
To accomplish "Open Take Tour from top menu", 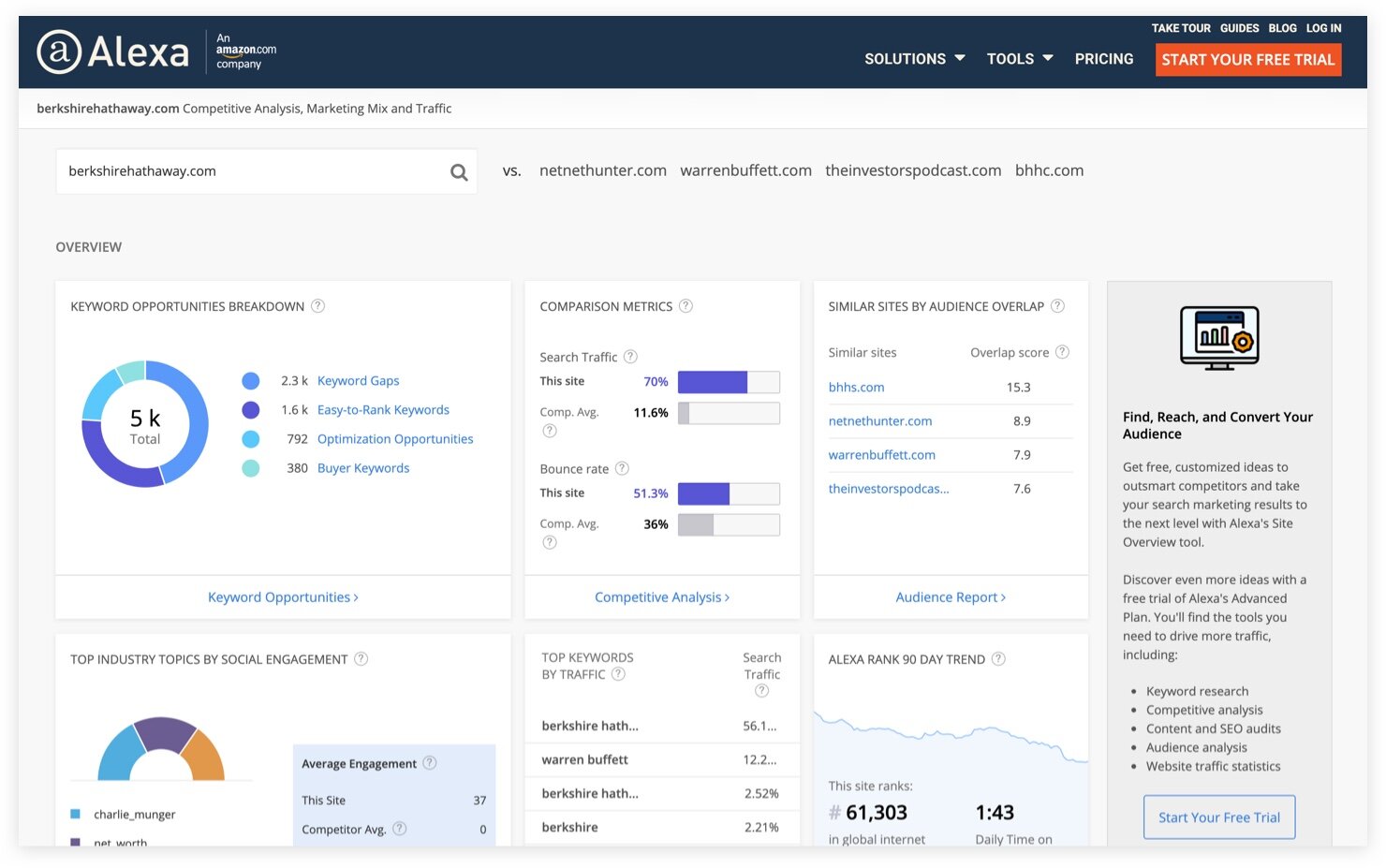I will [x=1181, y=28].
